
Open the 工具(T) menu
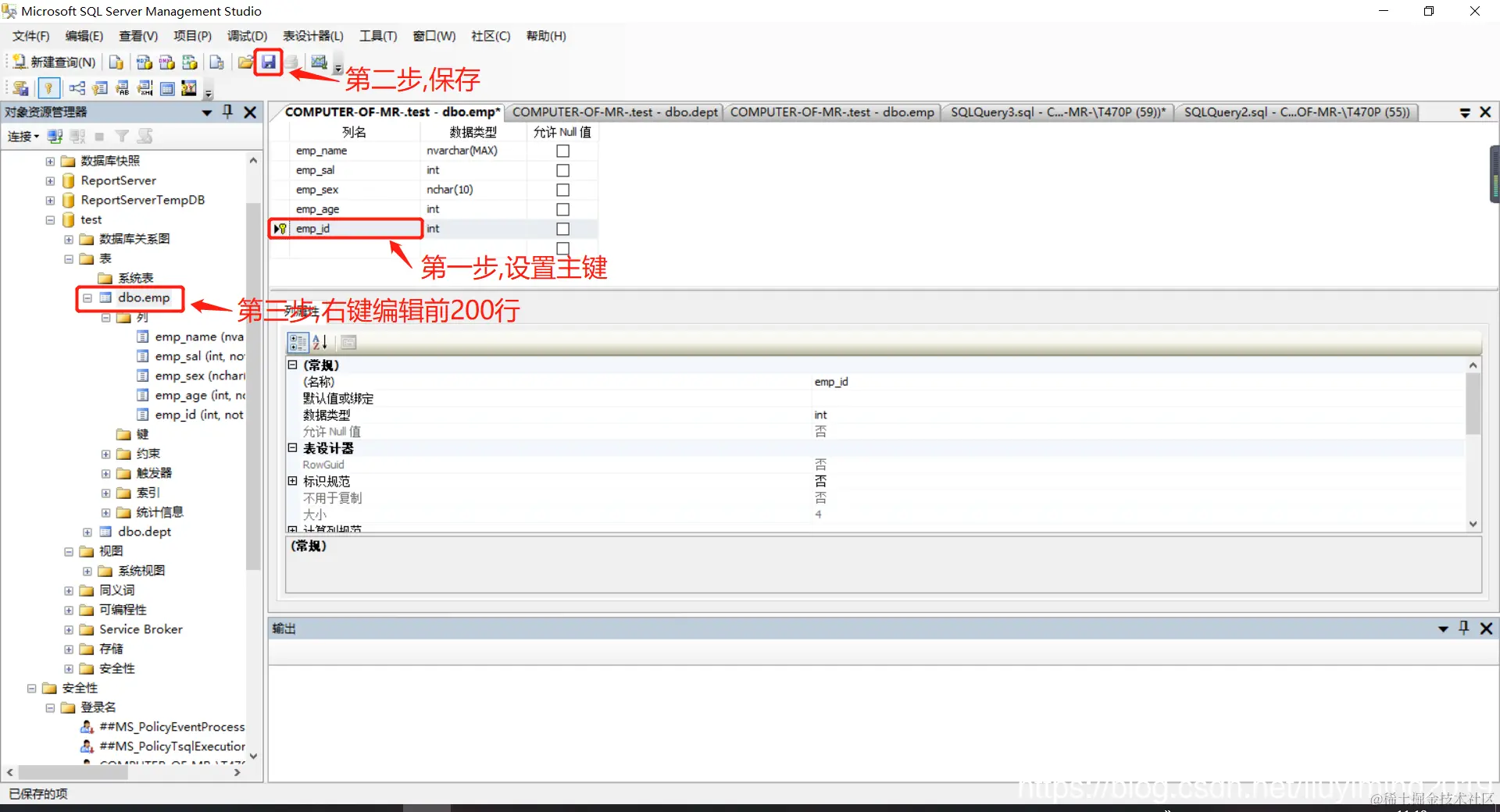[378, 36]
